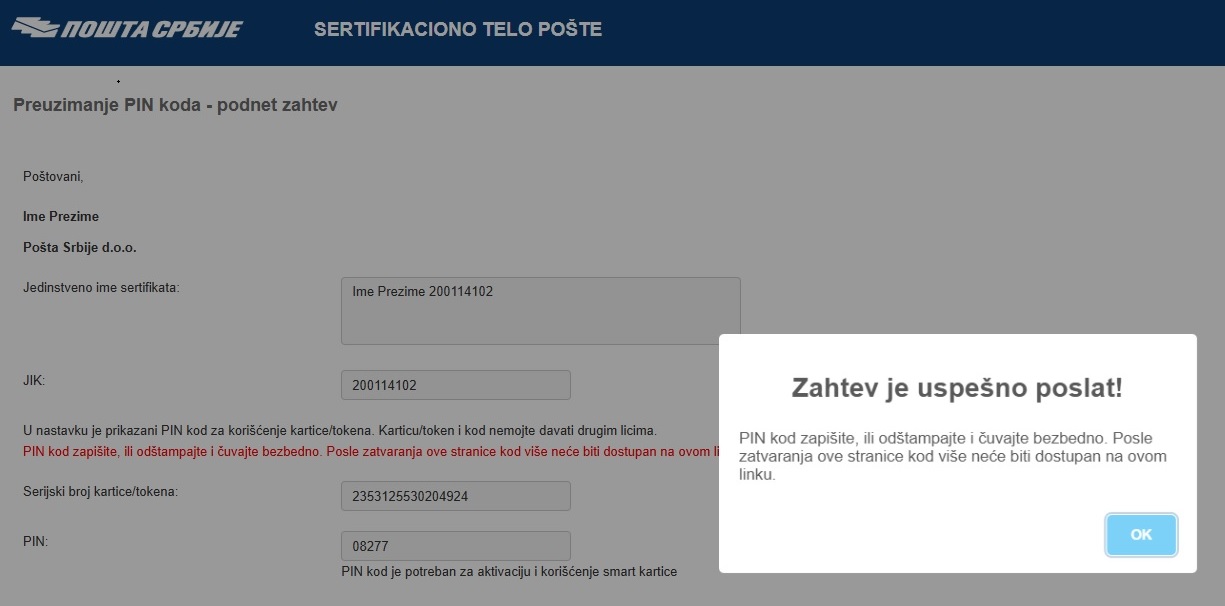This screenshot has width=1225, height=606.
Task: Select the company text 'Pošta Srbije d.o.o.'
Action: click(x=80, y=247)
